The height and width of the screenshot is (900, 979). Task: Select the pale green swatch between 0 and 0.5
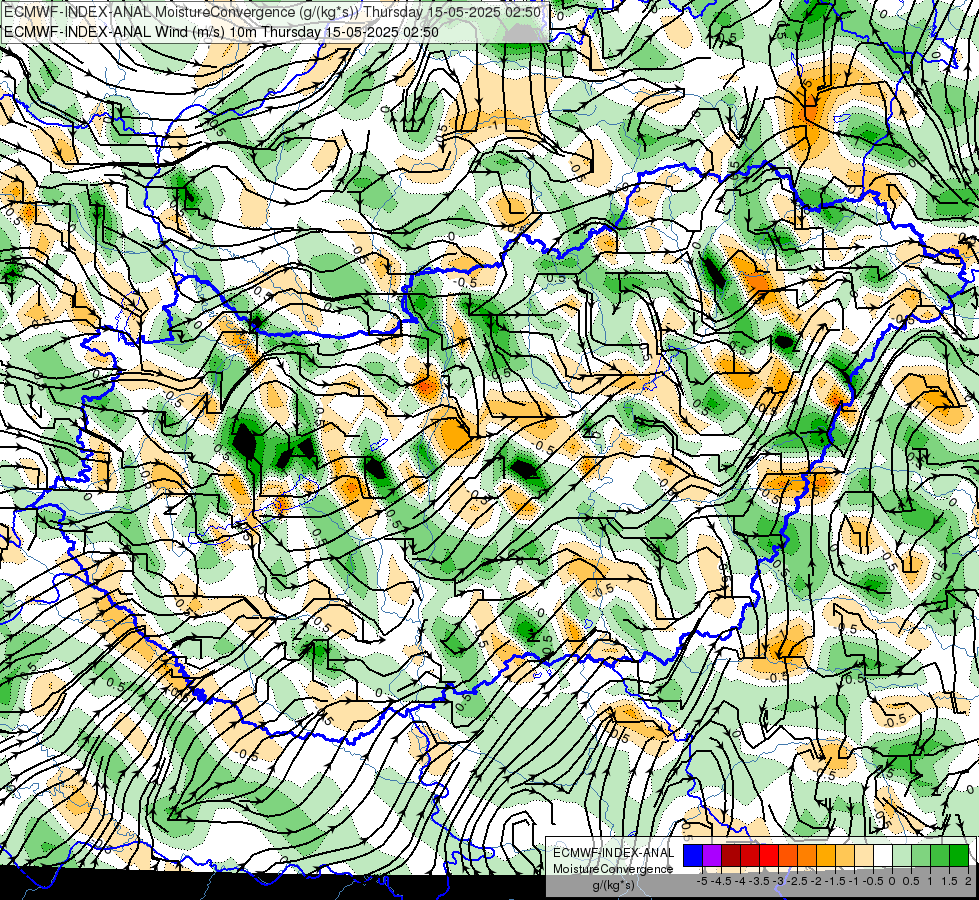[902, 855]
